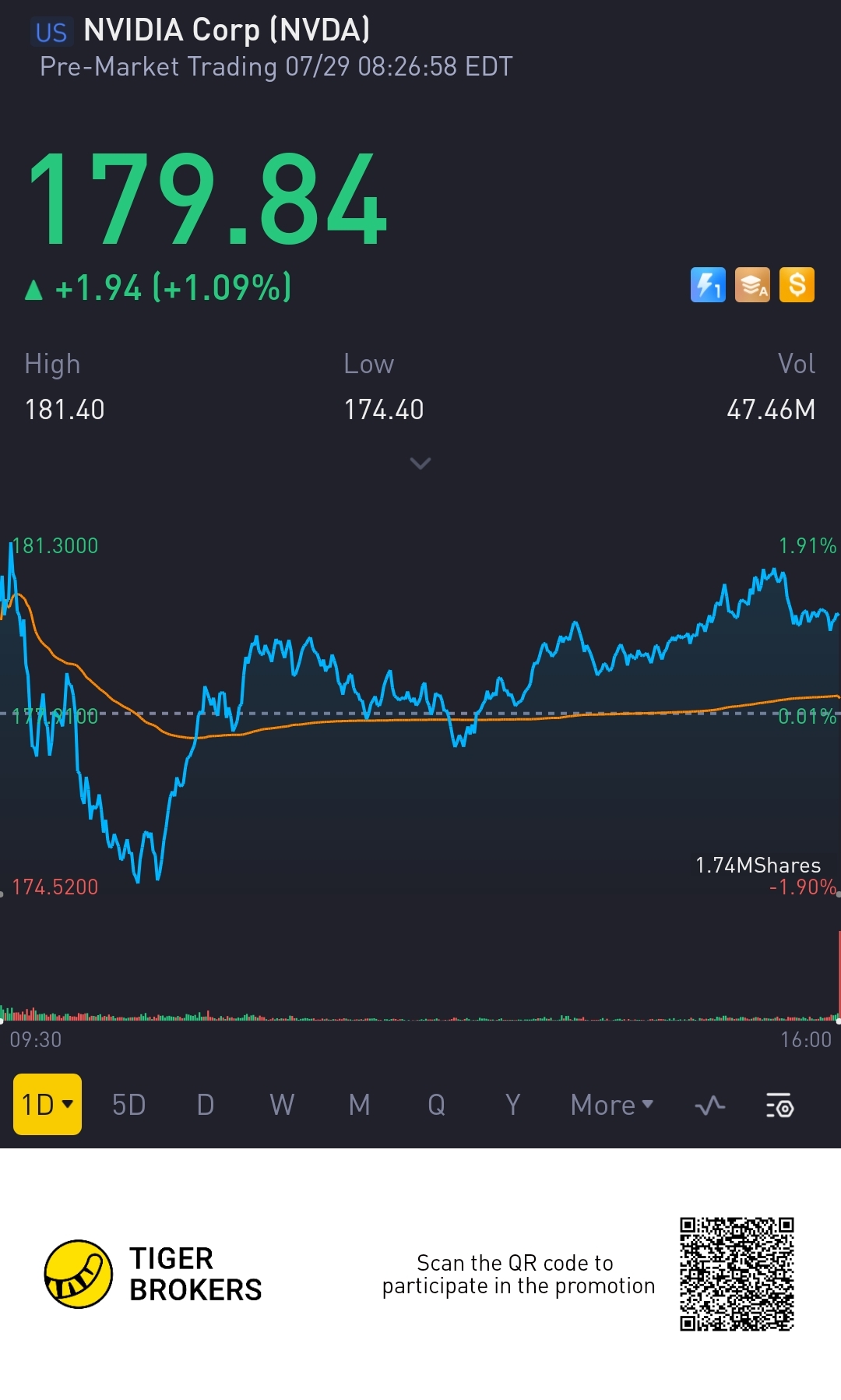Tap the Scan the QR code promotion text

coord(519,1274)
